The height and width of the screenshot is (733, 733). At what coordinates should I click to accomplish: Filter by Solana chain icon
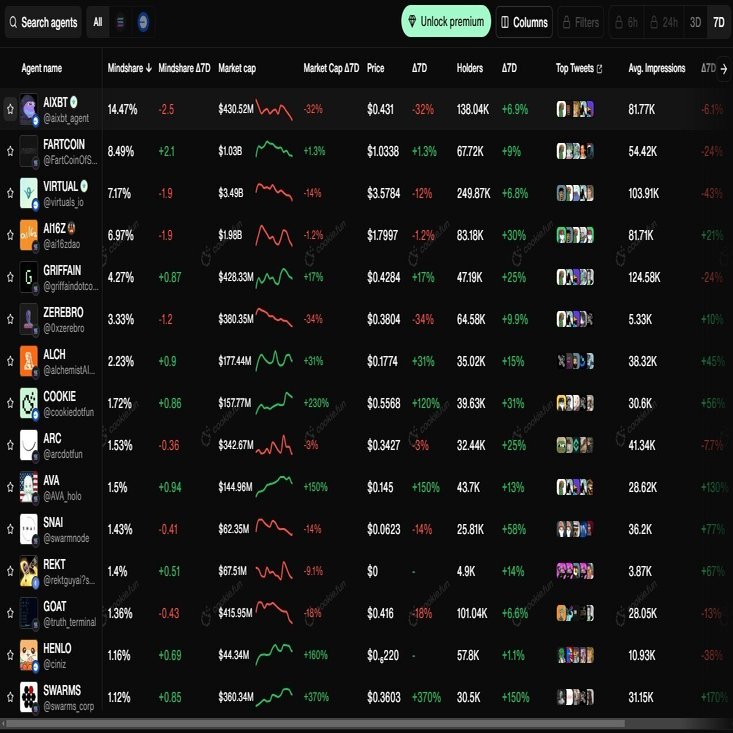[x=121, y=22]
